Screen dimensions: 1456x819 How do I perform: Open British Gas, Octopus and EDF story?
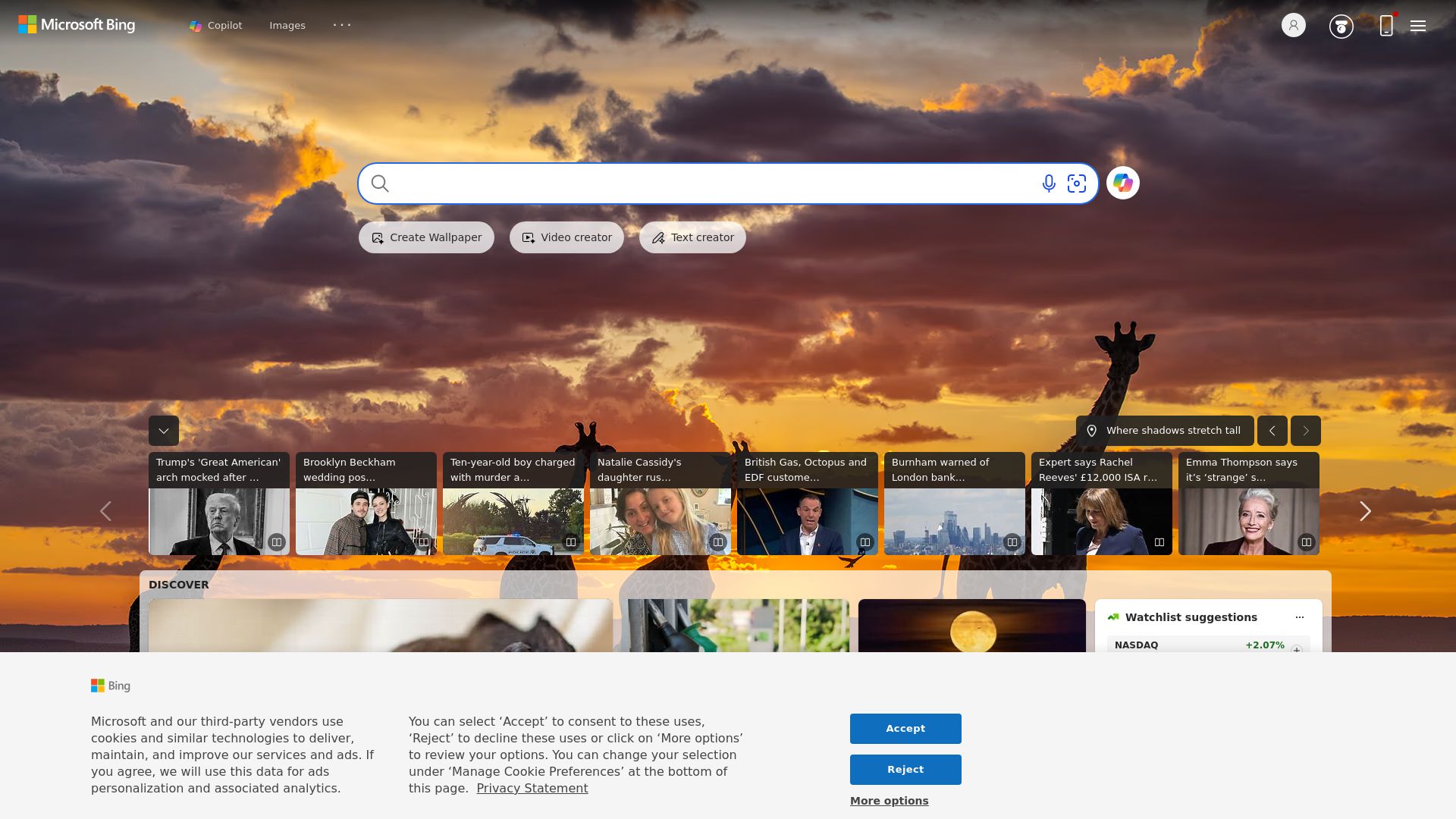(x=808, y=504)
